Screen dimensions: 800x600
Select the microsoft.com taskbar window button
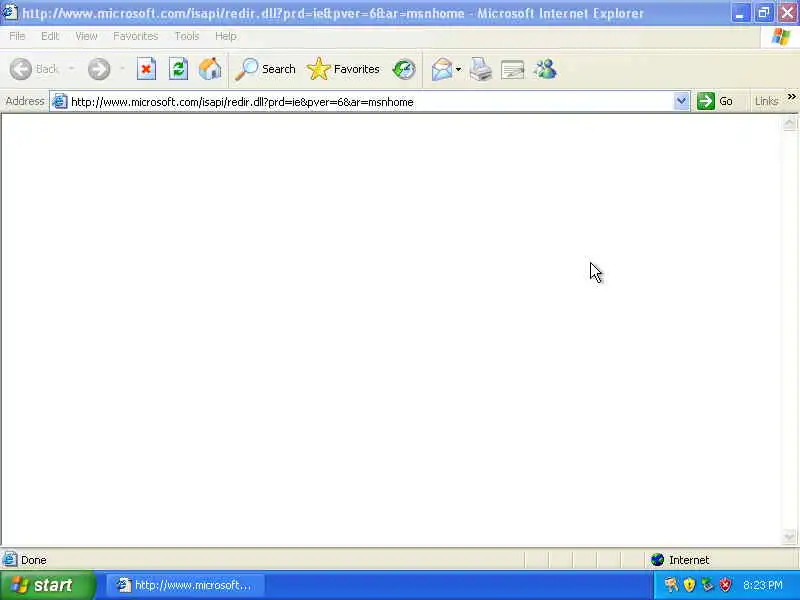point(186,585)
